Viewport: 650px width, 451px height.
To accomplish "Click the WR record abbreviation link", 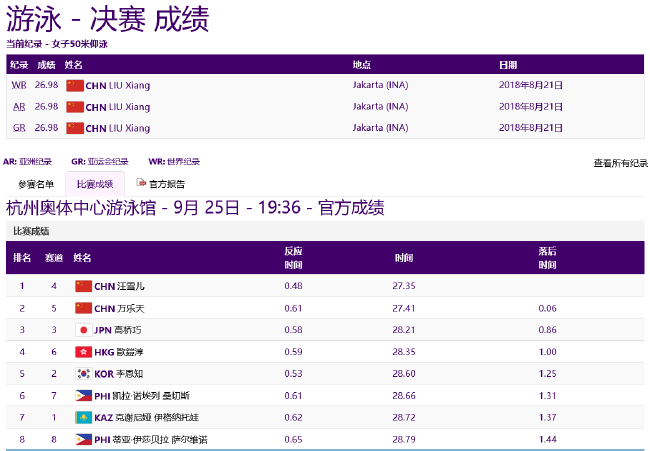I will tap(19, 85).
